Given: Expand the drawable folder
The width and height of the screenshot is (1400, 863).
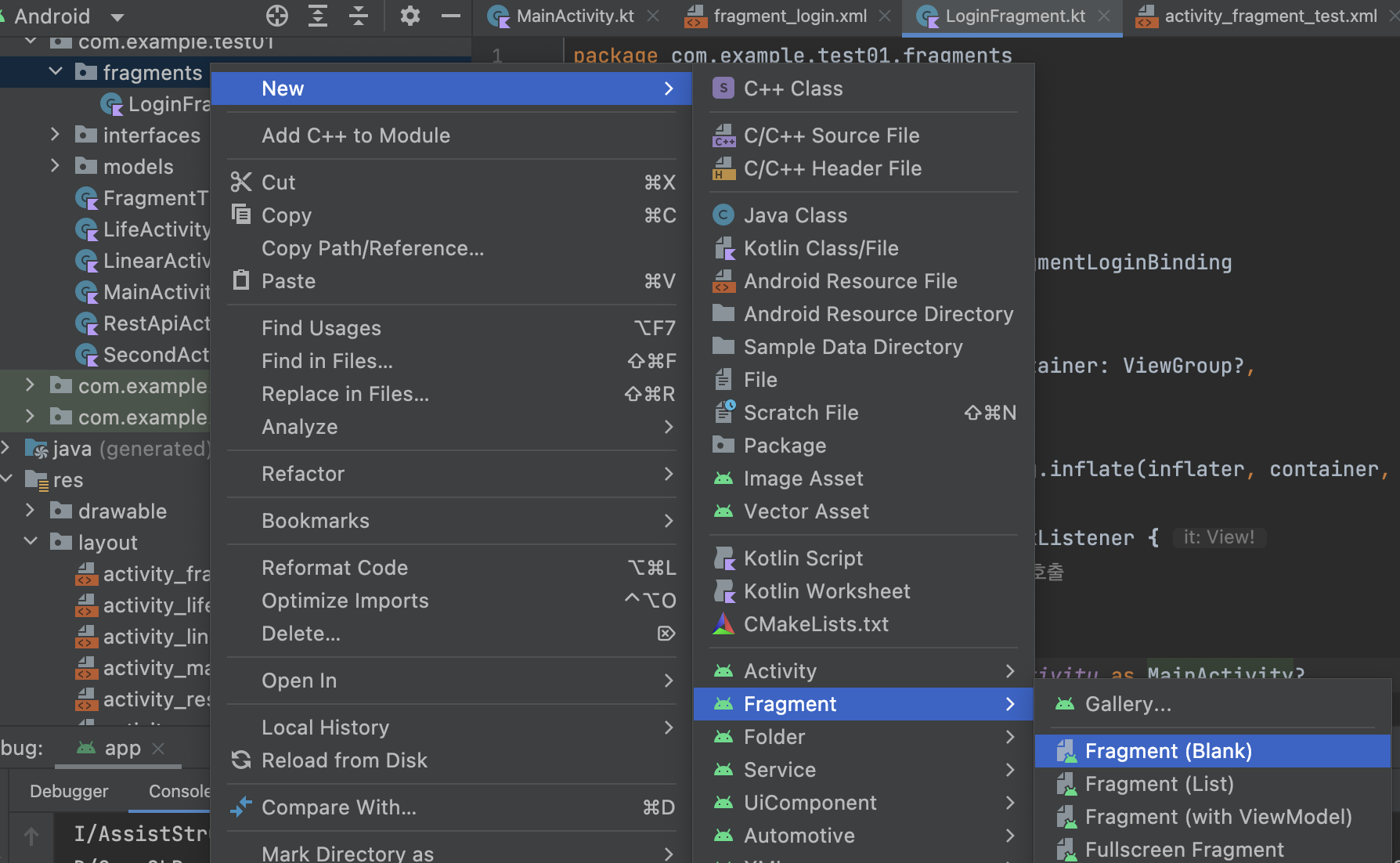Looking at the screenshot, I should click(x=31, y=511).
